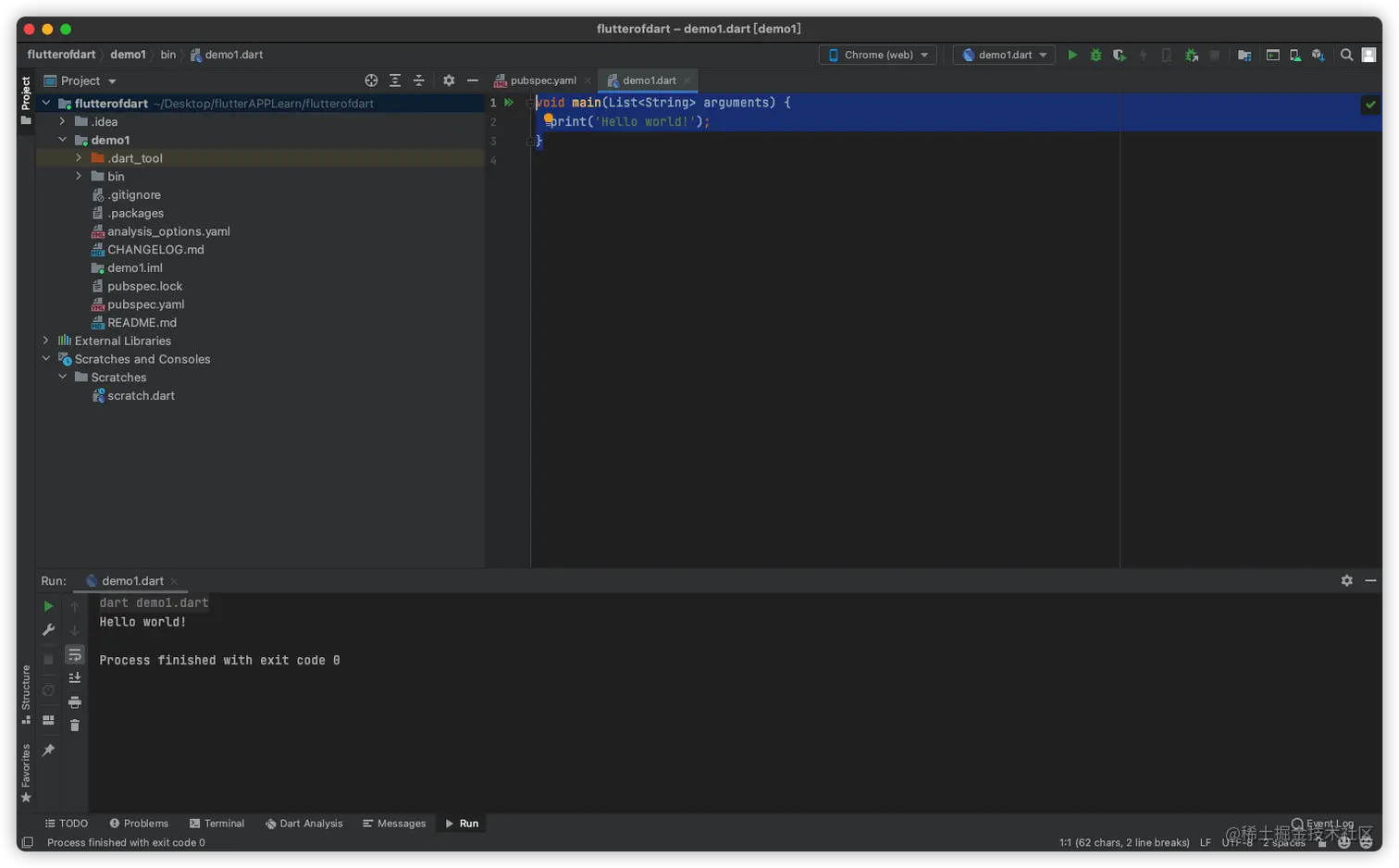
Task: Collapse the demo1 folder
Action: [63, 140]
